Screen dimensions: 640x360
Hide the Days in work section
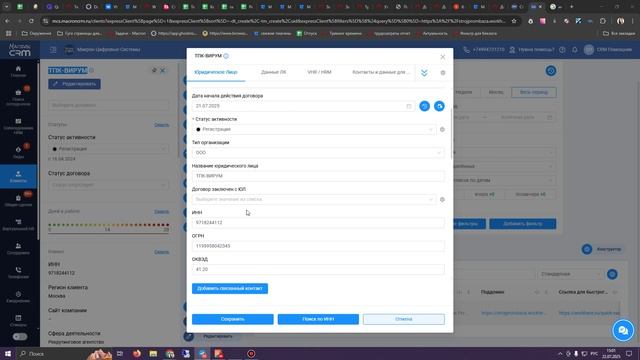(x=162, y=211)
